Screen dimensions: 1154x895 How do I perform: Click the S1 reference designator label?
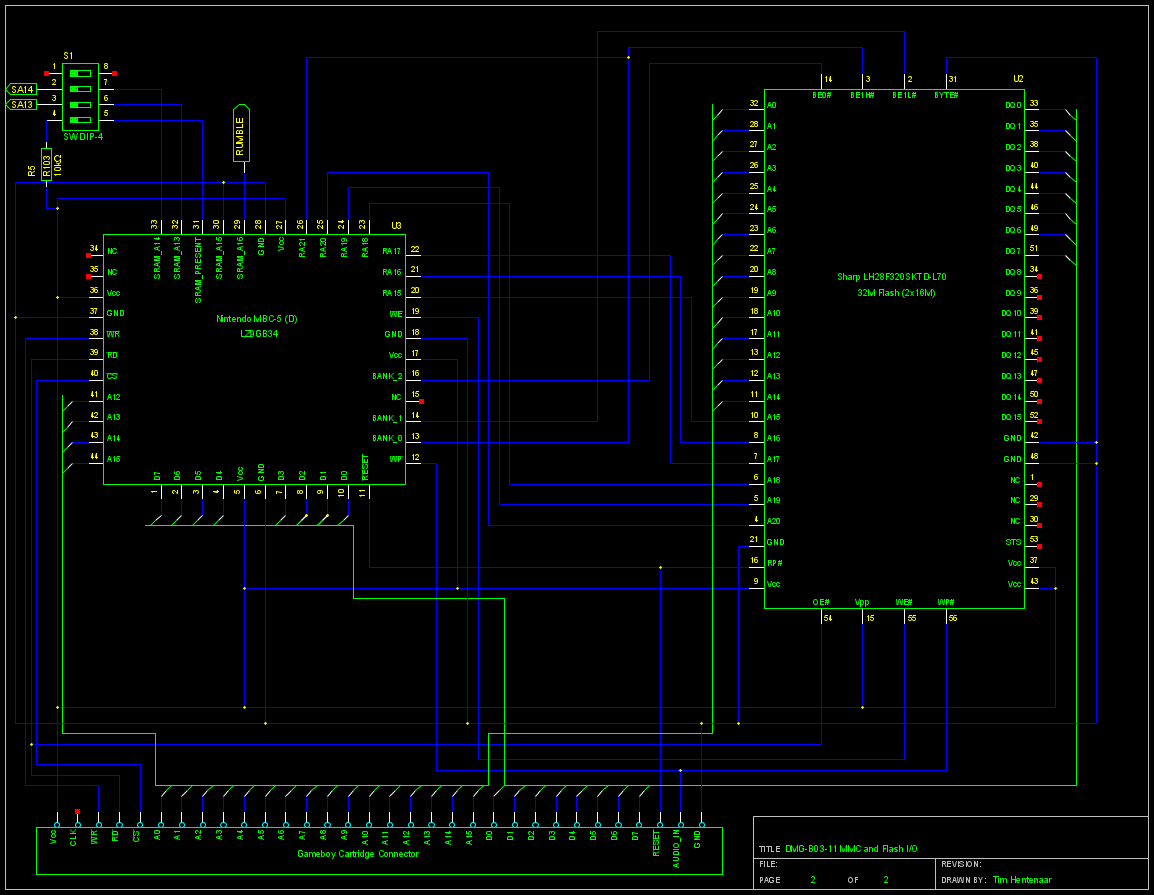click(x=68, y=56)
